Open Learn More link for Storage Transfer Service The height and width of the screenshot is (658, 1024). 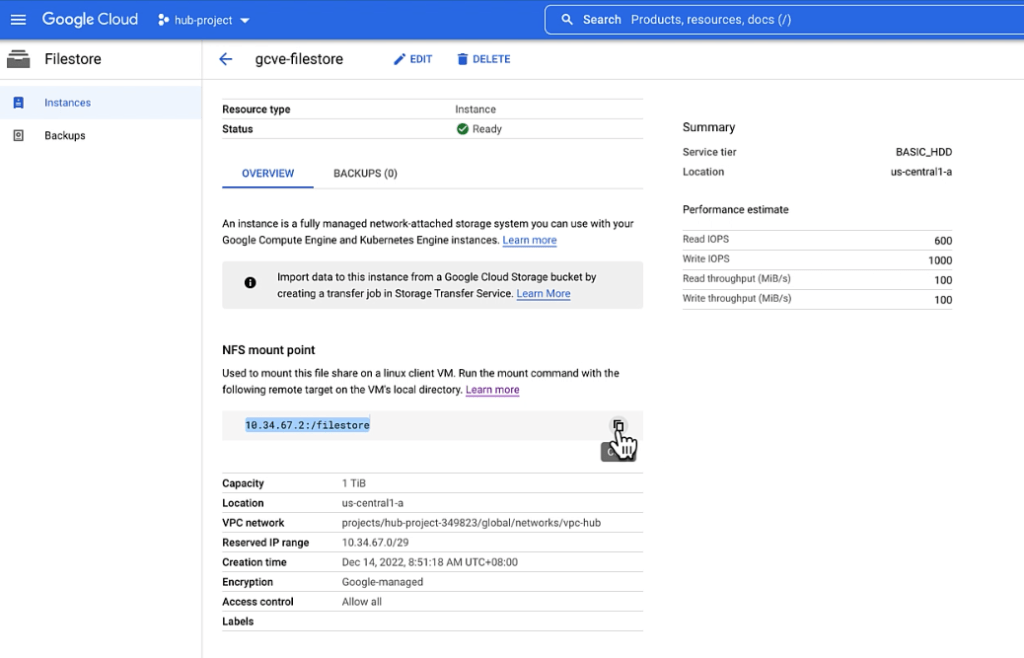click(543, 294)
